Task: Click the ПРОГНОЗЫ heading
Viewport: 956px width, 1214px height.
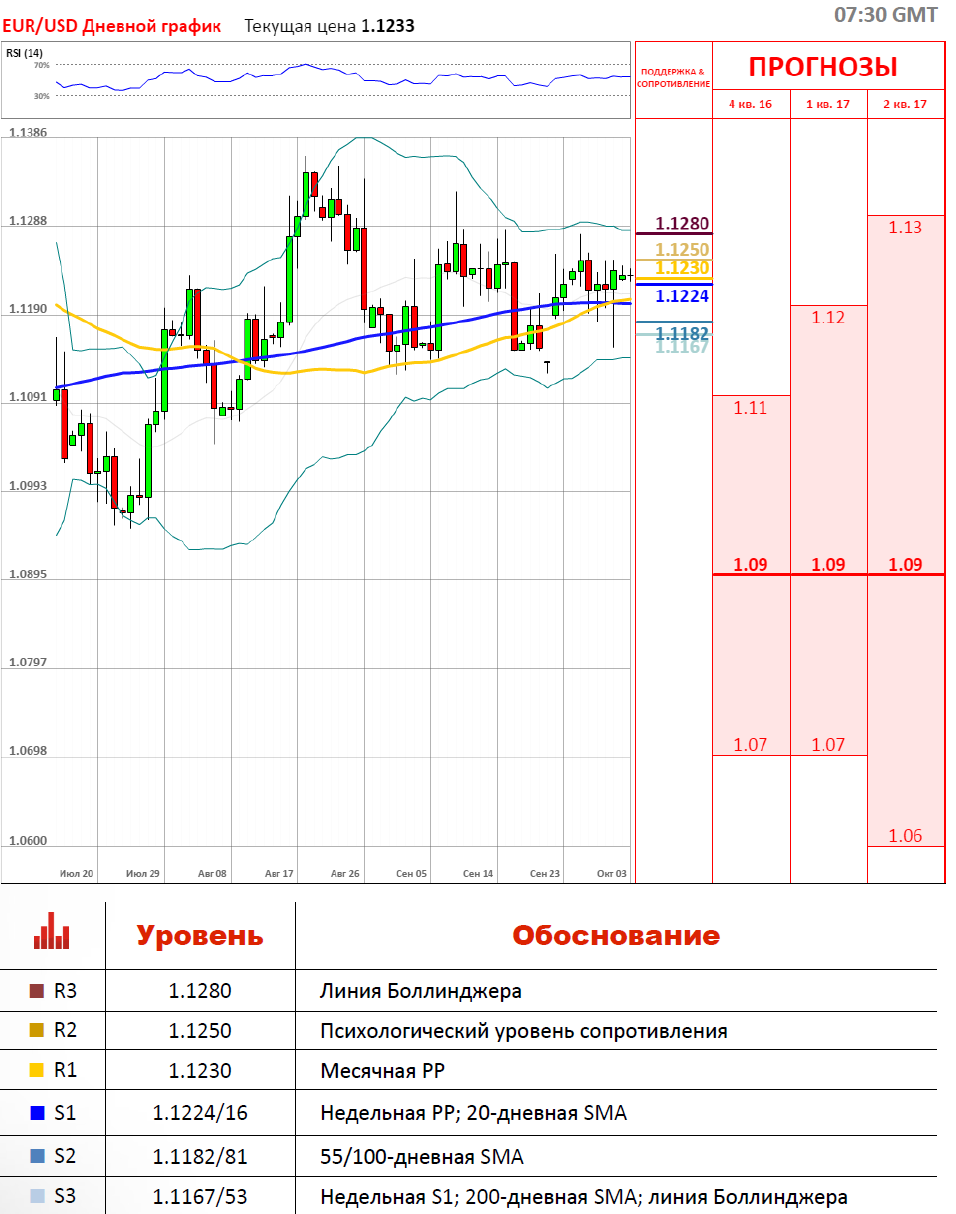Action: pos(823,67)
